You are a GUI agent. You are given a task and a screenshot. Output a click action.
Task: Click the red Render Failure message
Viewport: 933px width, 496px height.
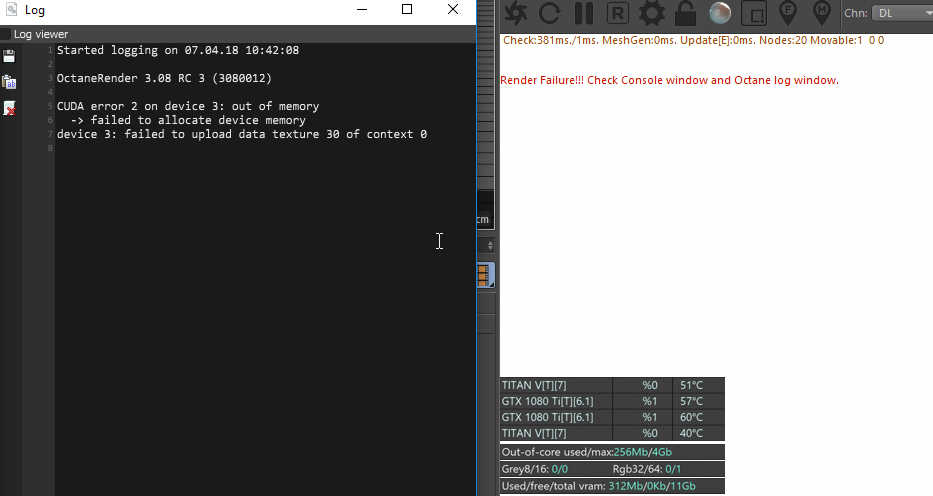coord(669,80)
